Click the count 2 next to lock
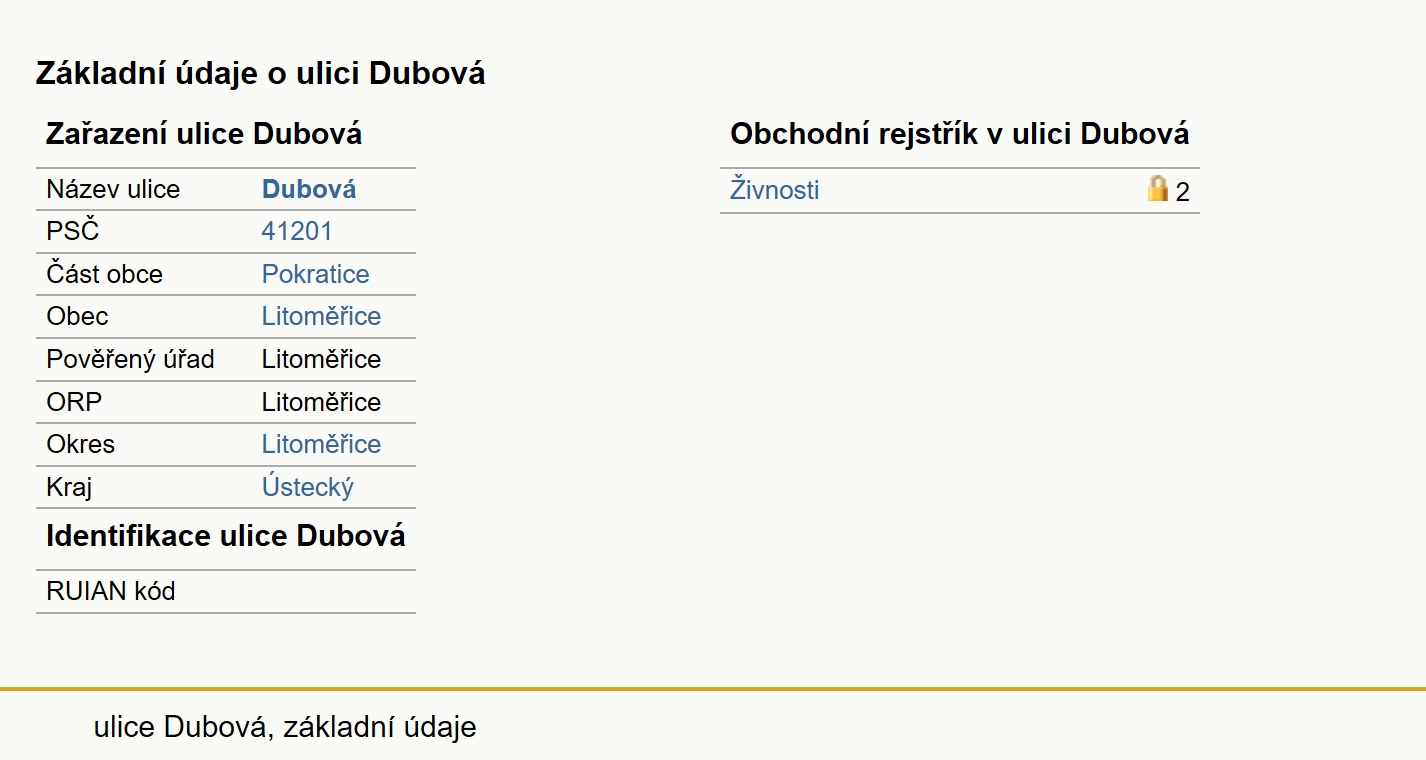The height and width of the screenshot is (760, 1426). [1183, 192]
